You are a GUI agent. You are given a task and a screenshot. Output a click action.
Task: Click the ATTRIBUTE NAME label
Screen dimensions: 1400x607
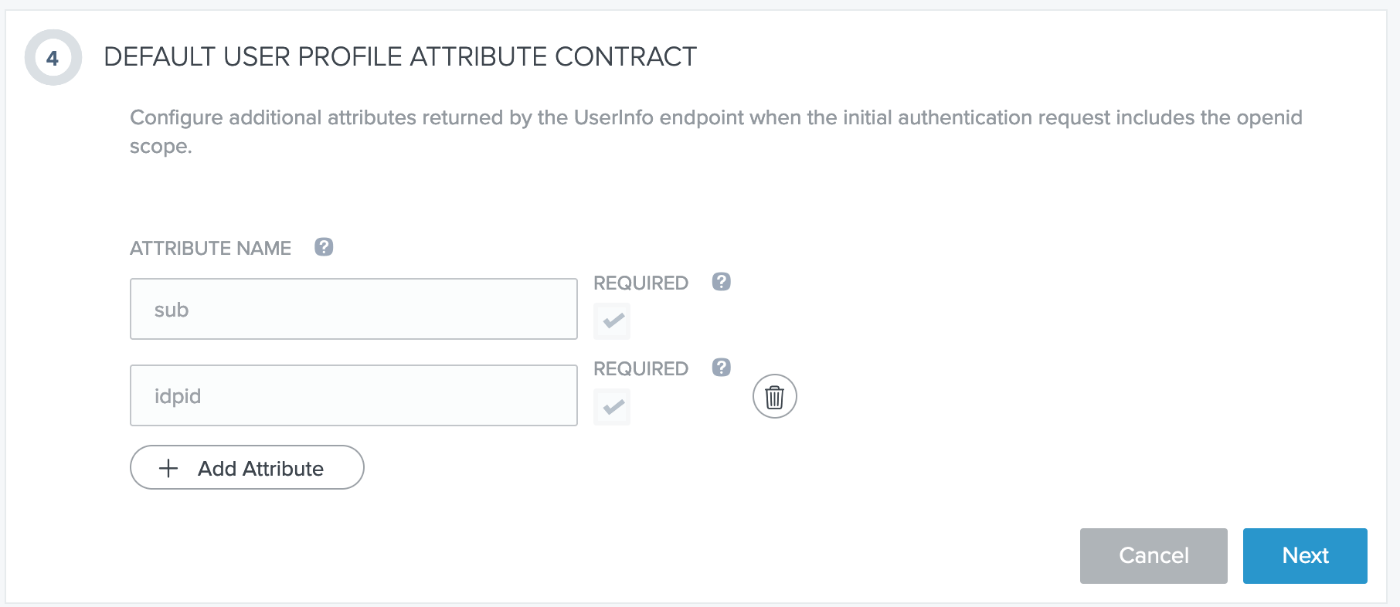211,248
